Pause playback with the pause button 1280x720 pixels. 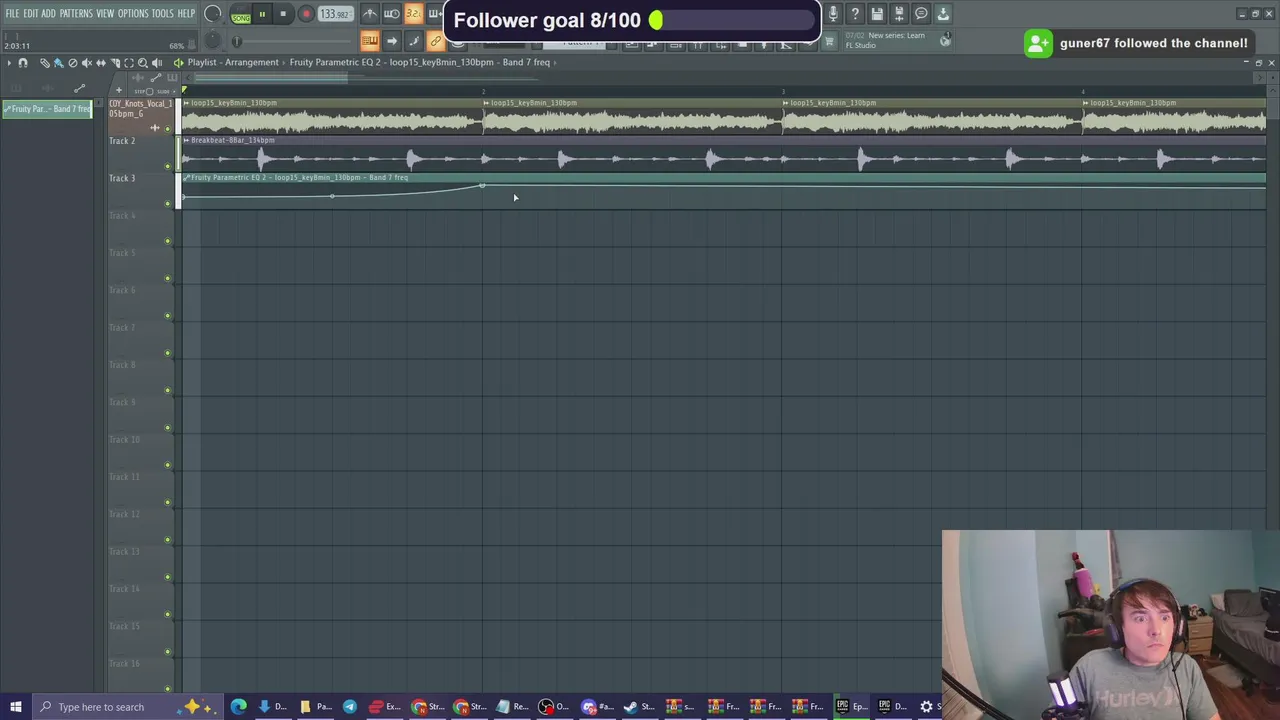click(262, 14)
